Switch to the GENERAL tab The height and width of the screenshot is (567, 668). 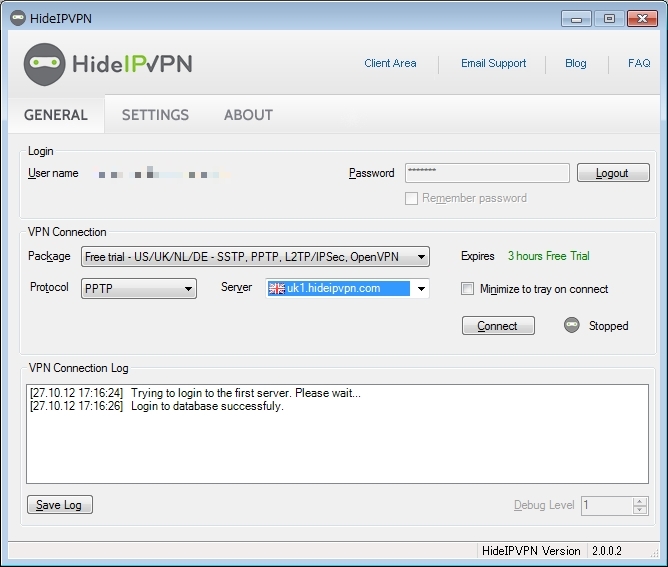[x=56, y=115]
